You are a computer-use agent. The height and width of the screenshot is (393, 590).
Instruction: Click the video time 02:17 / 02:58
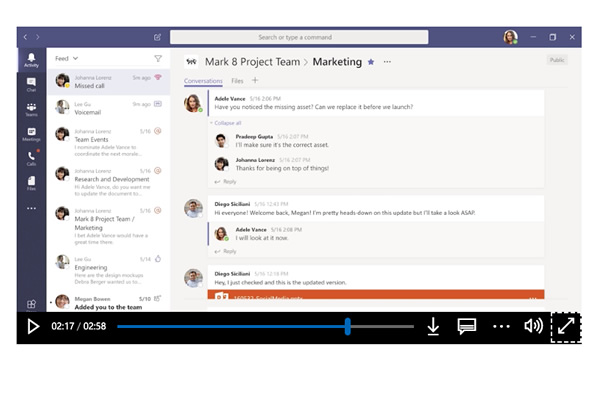point(79,326)
